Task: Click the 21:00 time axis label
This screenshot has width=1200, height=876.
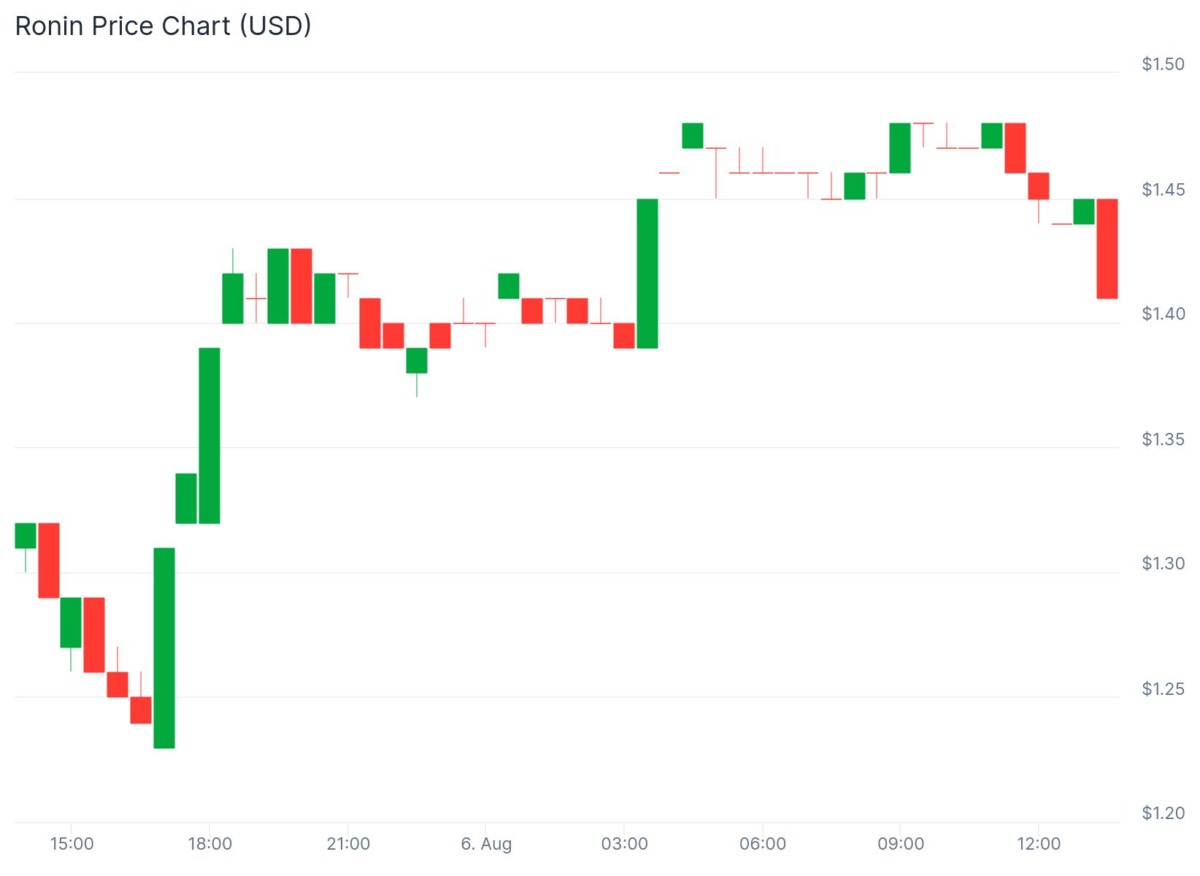Action: (348, 844)
